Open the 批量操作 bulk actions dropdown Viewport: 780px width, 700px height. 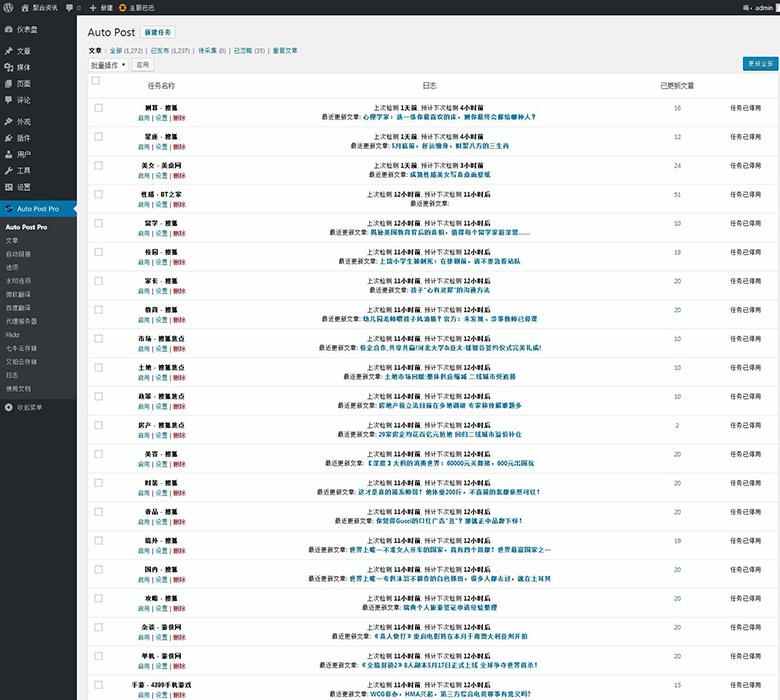click(108, 65)
